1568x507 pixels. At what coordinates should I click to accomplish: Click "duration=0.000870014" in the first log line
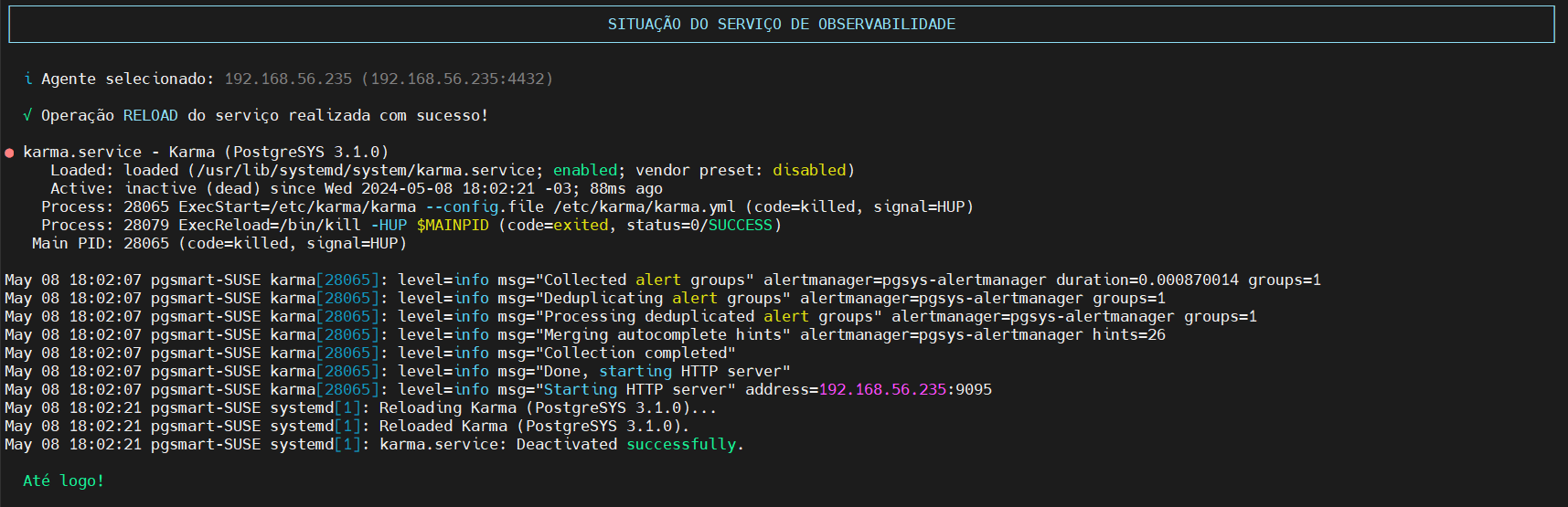[x=1147, y=280]
